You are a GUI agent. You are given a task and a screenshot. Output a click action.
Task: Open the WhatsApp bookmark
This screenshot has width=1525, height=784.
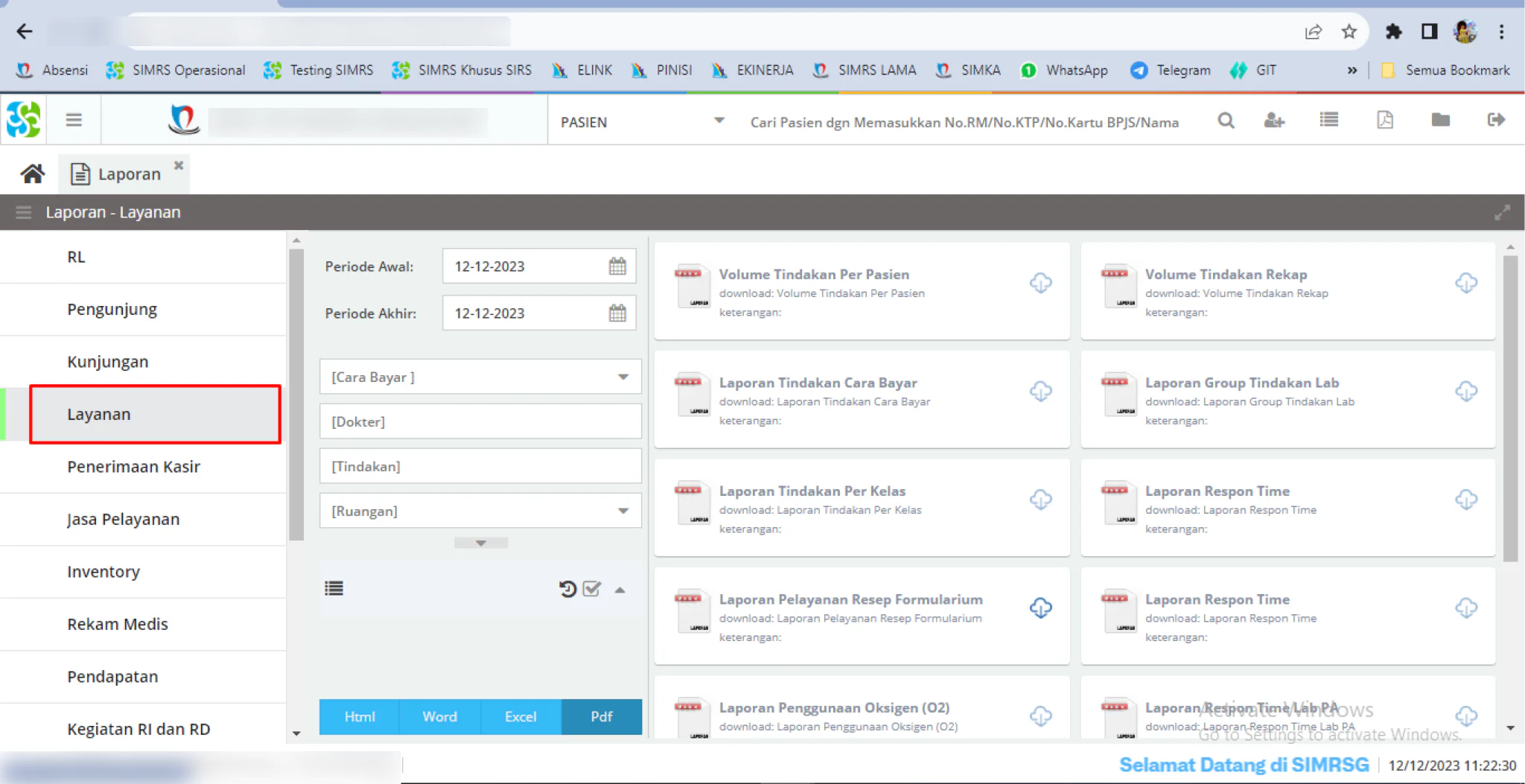(x=1064, y=70)
